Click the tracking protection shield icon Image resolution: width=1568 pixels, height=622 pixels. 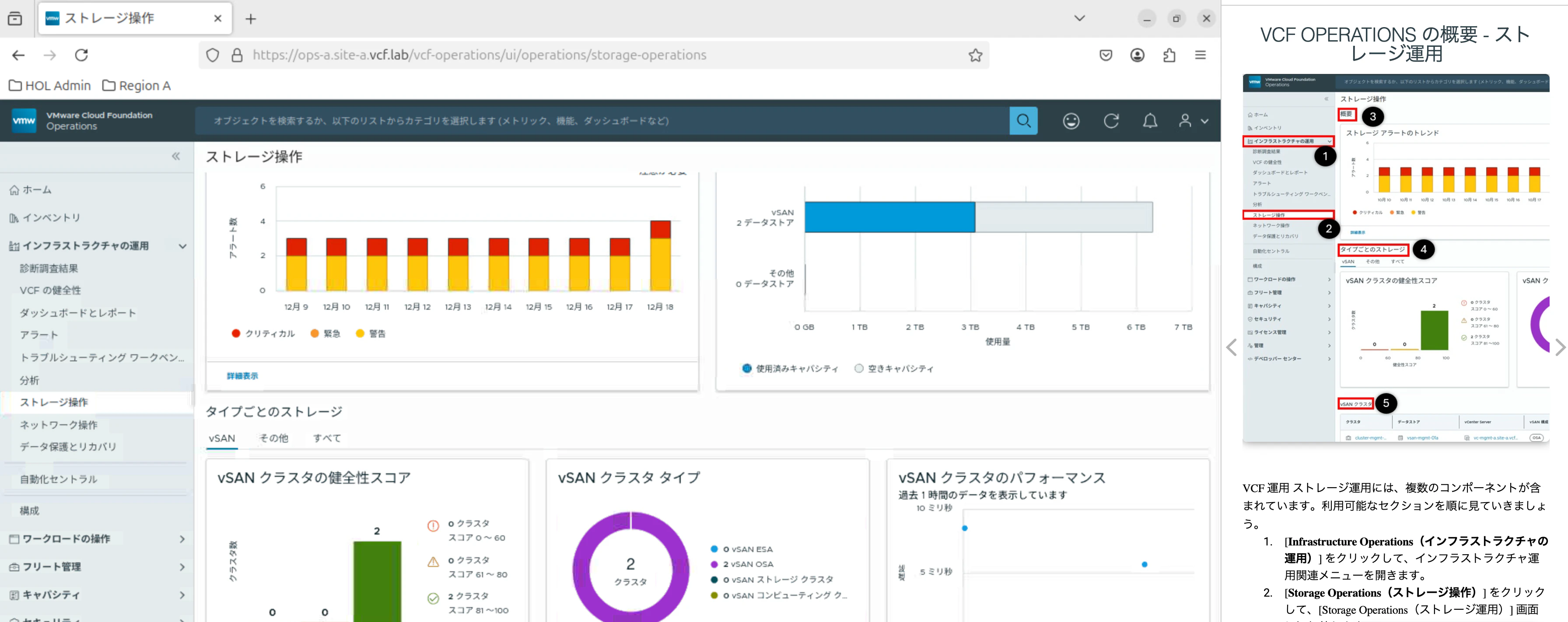coord(213,56)
